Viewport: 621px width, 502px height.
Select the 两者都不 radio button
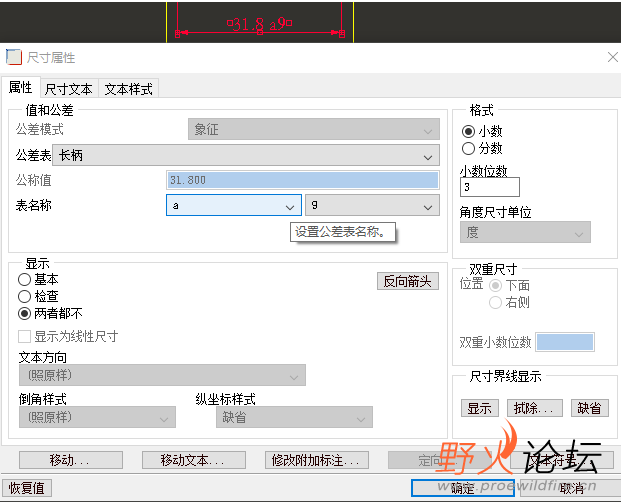25,314
